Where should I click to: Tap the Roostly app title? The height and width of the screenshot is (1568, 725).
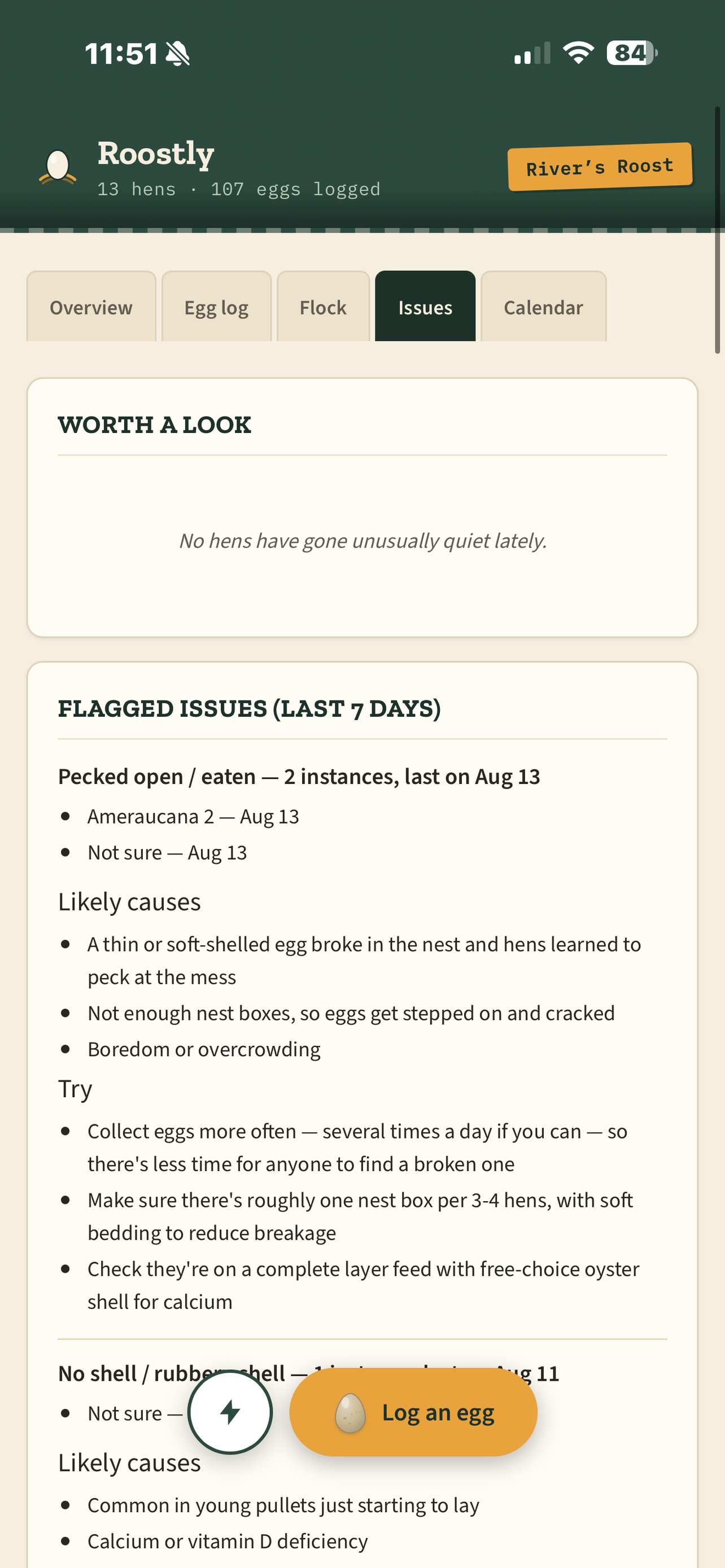(156, 153)
